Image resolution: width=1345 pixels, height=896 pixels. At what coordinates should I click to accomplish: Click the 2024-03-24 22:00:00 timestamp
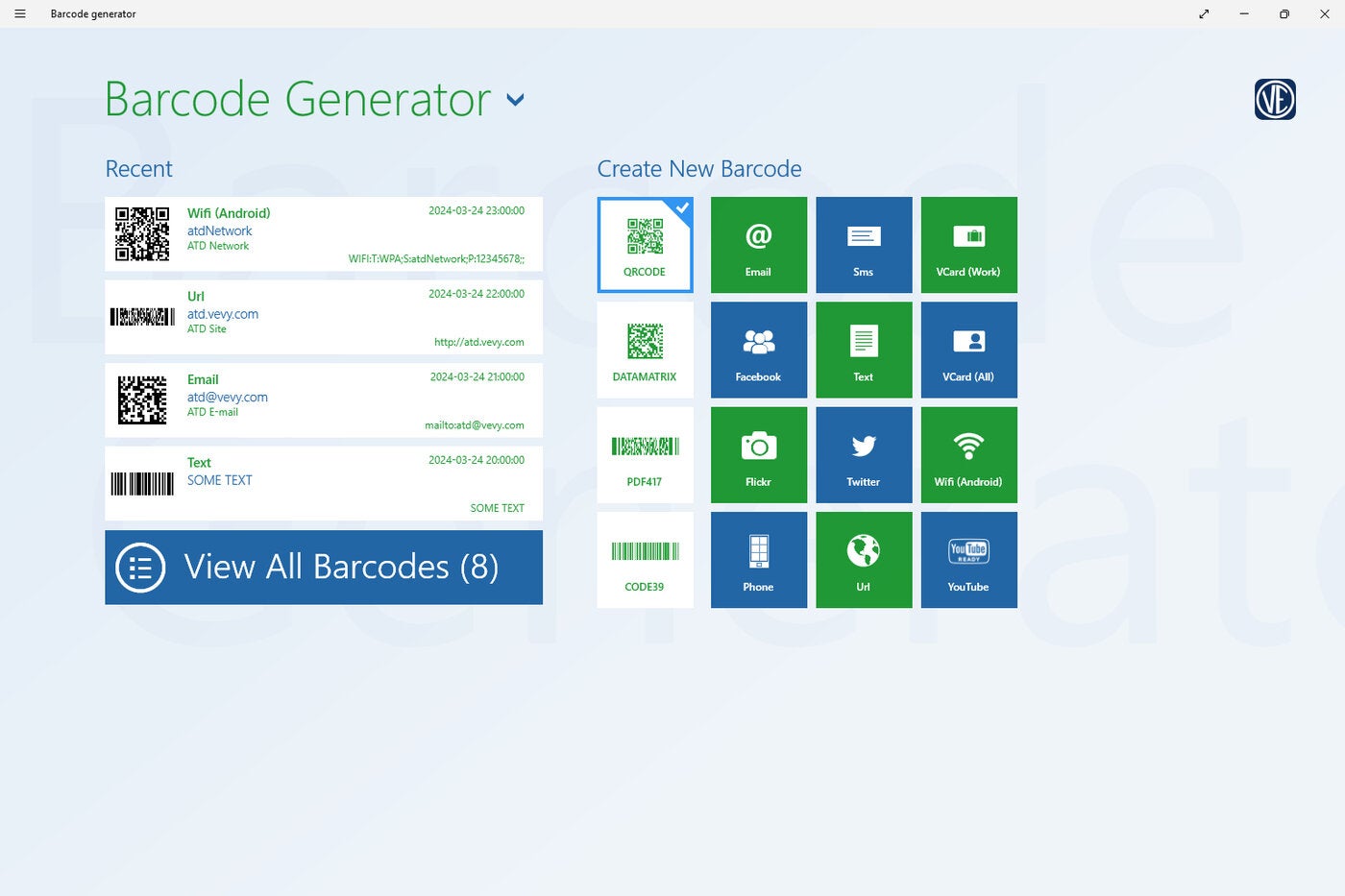pos(477,294)
